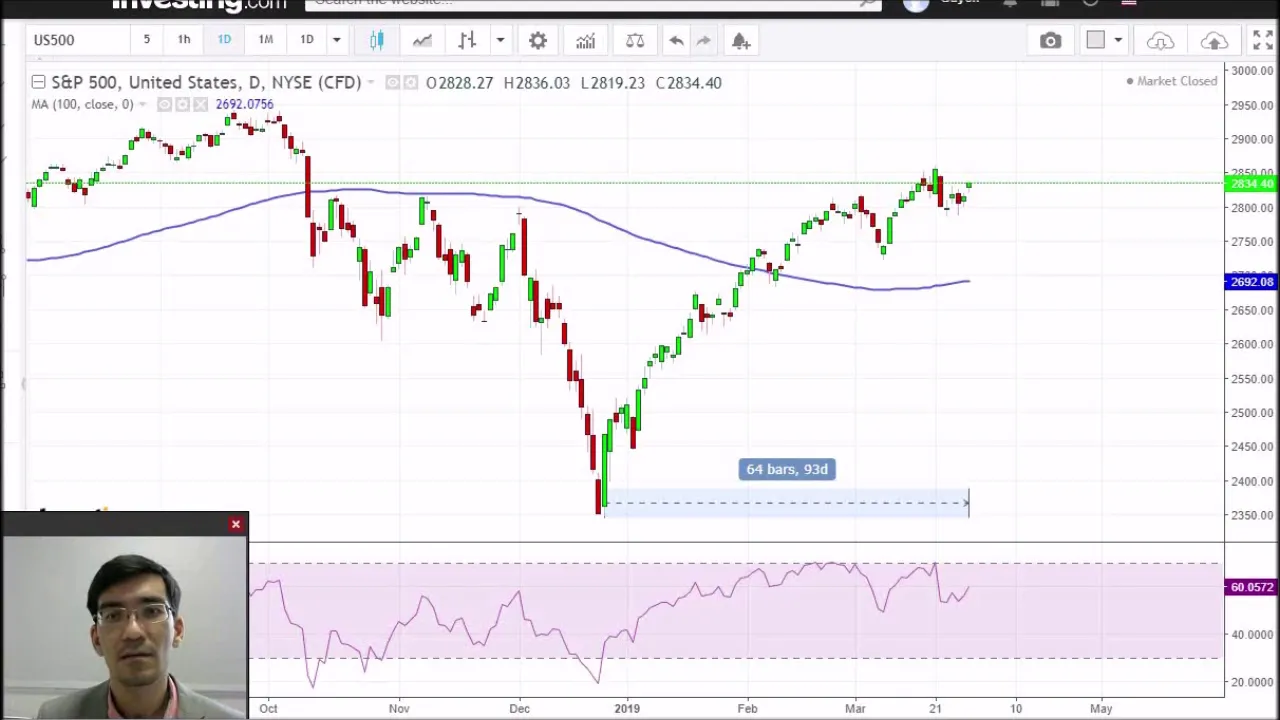1280x720 pixels.
Task: Click the L2819.23 low value
Action: (612, 83)
